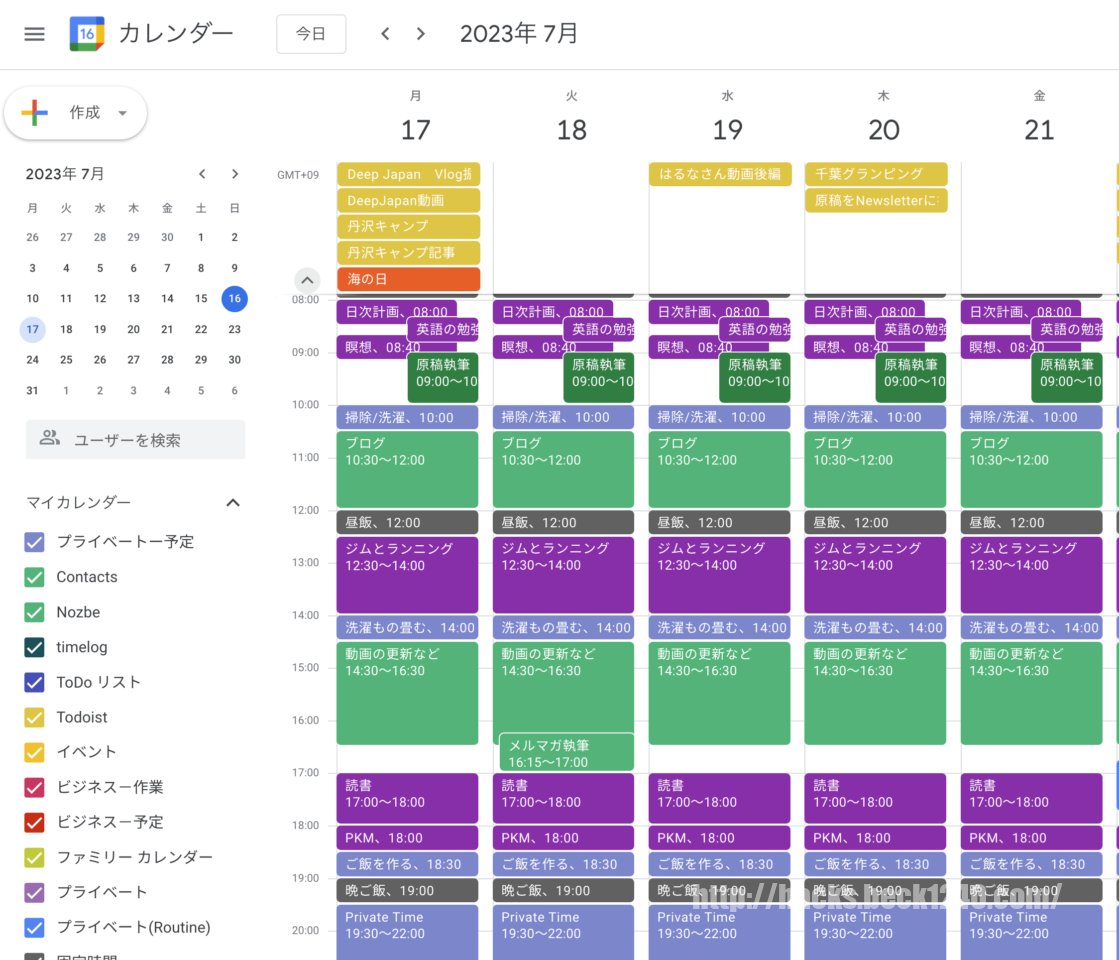The width and height of the screenshot is (1119, 960).
Task: Open Friday 21 day header
Action: (x=1039, y=130)
